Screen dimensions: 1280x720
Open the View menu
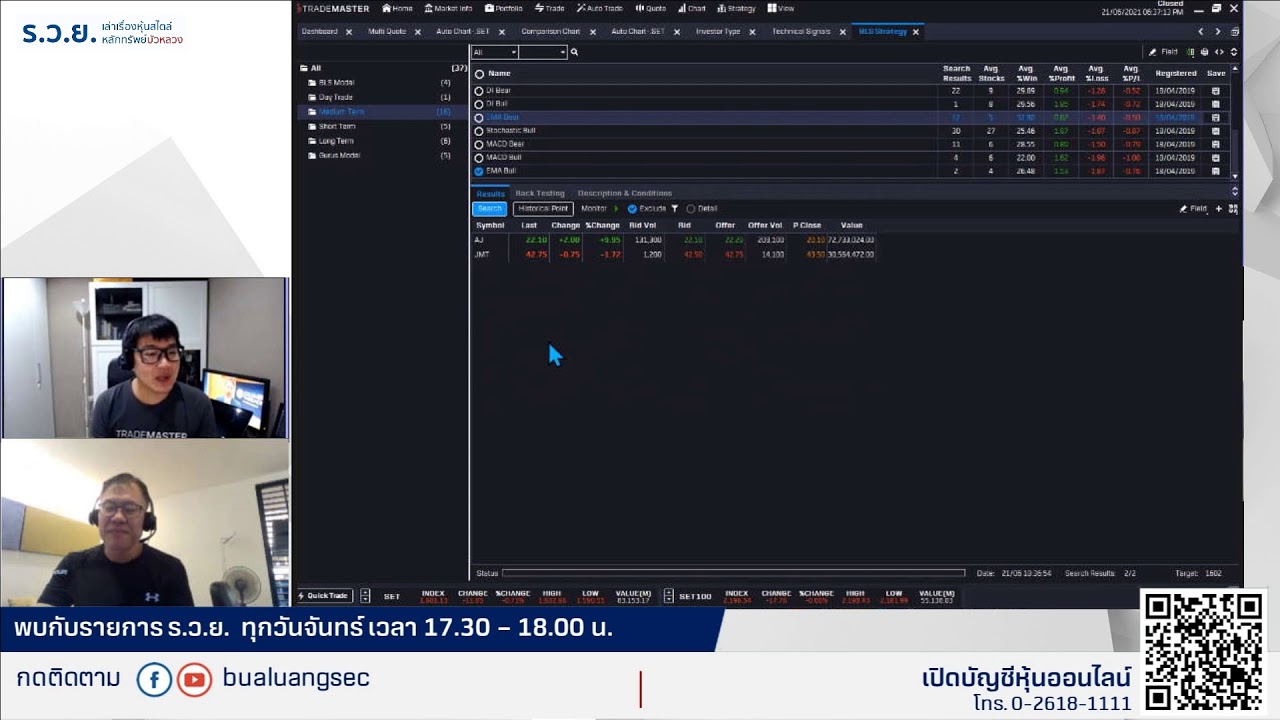(781, 8)
